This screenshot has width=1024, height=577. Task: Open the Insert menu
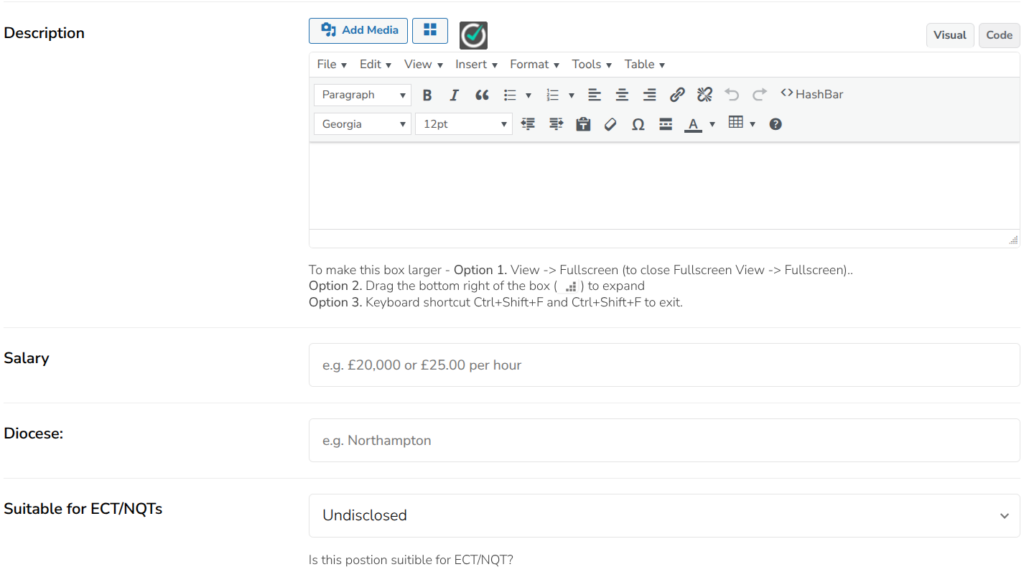476,65
